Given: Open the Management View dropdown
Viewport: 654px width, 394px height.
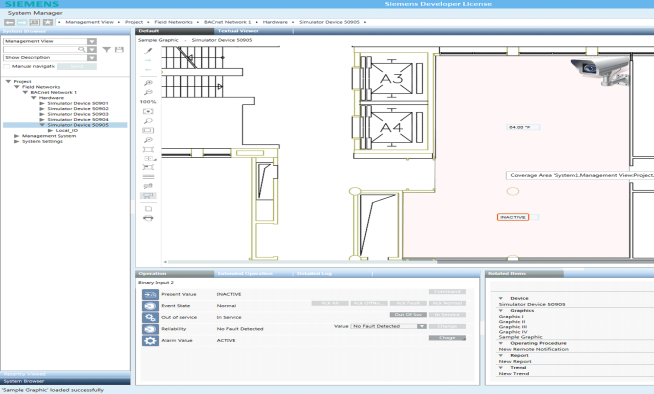Looking at the screenshot, I should point(92,41).
